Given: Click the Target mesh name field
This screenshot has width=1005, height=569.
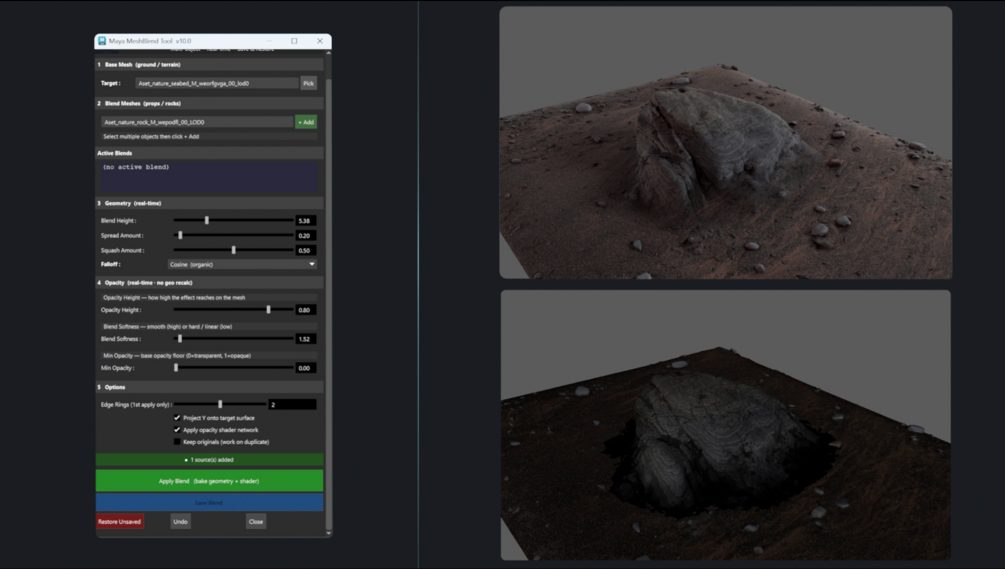Looking at the screenshot, I should coord(217,83).
